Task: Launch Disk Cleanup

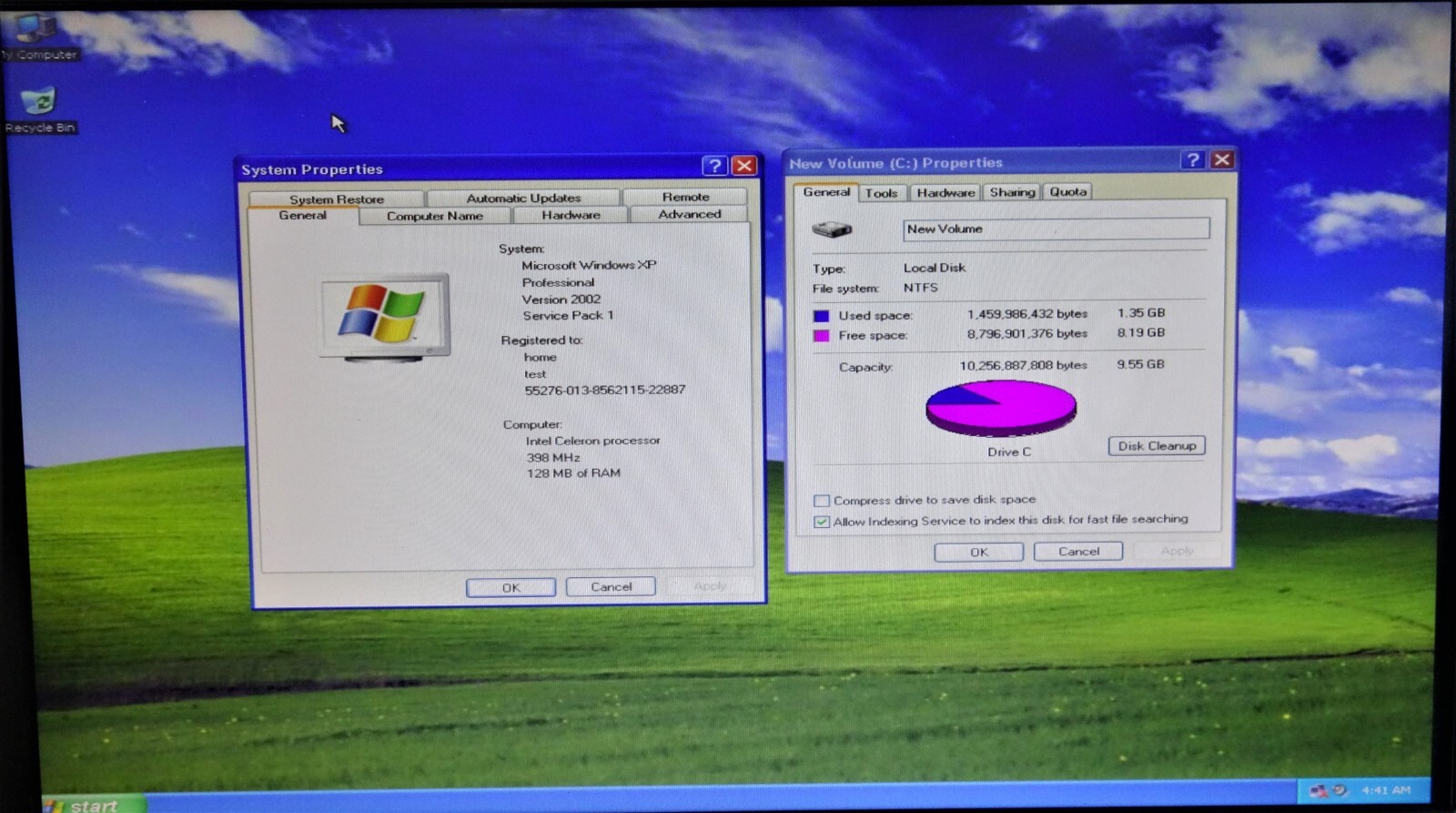Action: point(1157,446)
